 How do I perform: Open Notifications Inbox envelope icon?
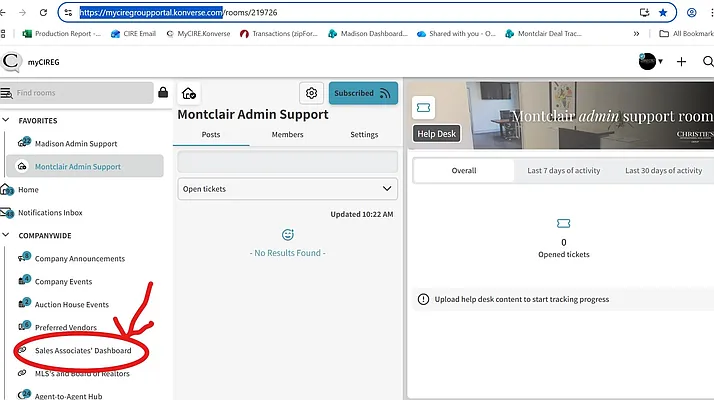(x=8, y=213)
